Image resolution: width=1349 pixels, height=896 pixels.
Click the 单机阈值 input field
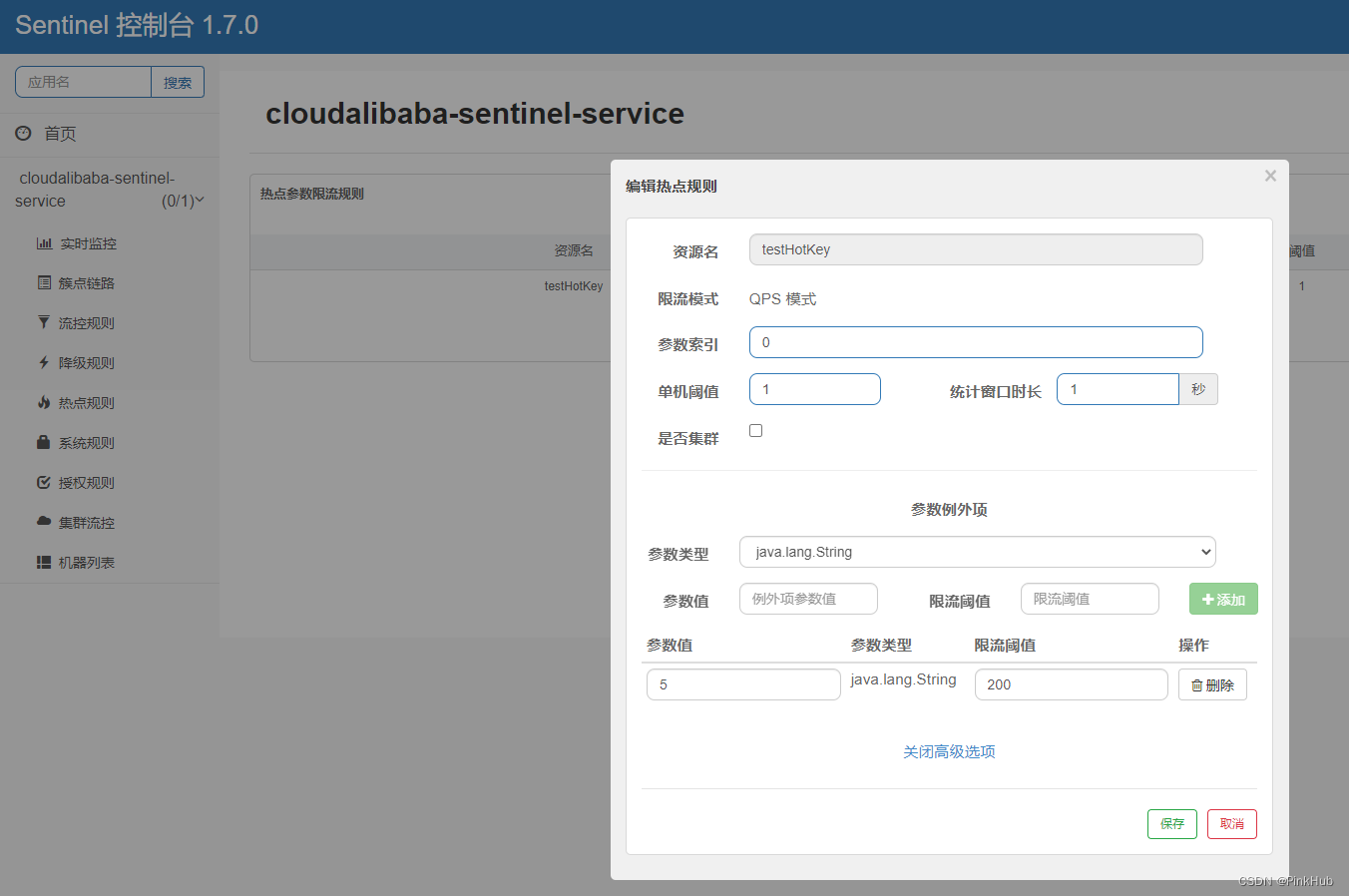click(x=815, y=389)
